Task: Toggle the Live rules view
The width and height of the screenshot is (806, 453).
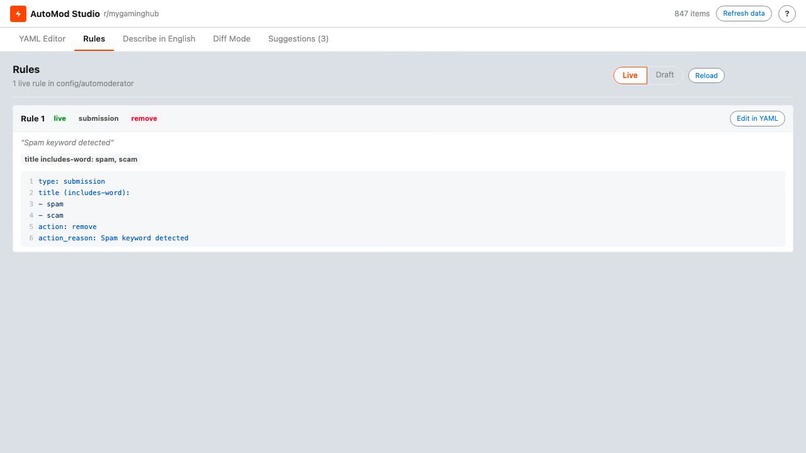Action: [x=630, y=75]
